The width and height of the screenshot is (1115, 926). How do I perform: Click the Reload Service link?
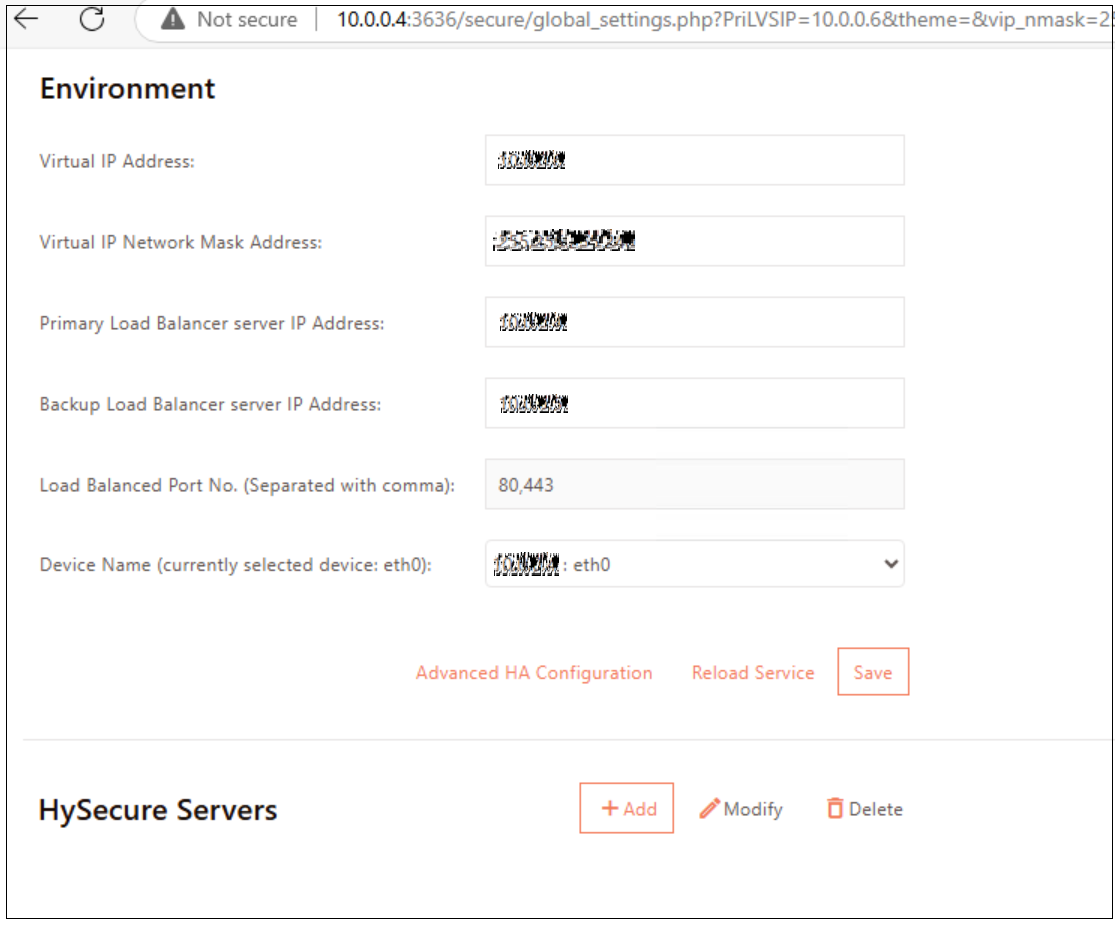pos(753,673)
